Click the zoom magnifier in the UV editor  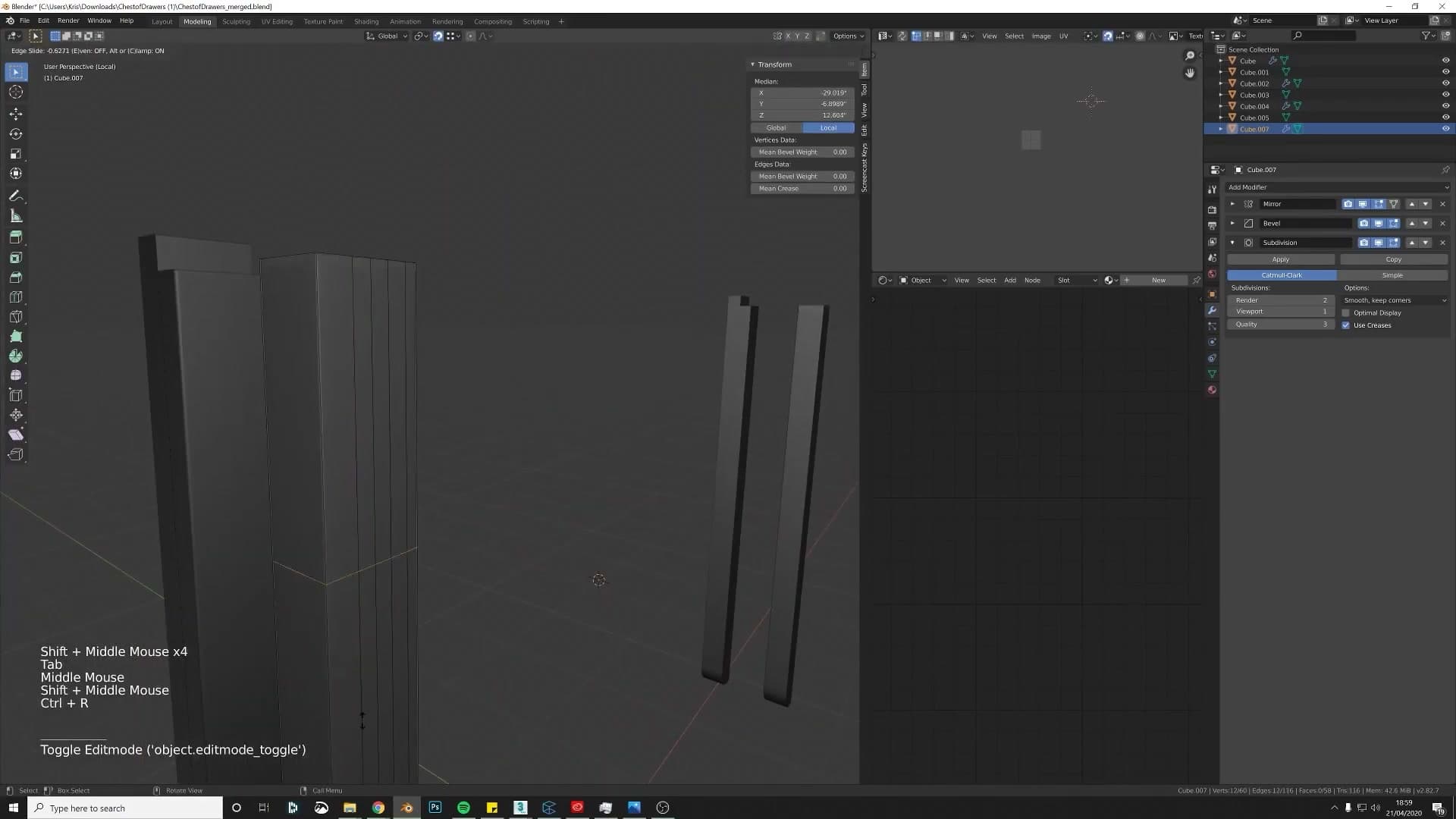1190,55
